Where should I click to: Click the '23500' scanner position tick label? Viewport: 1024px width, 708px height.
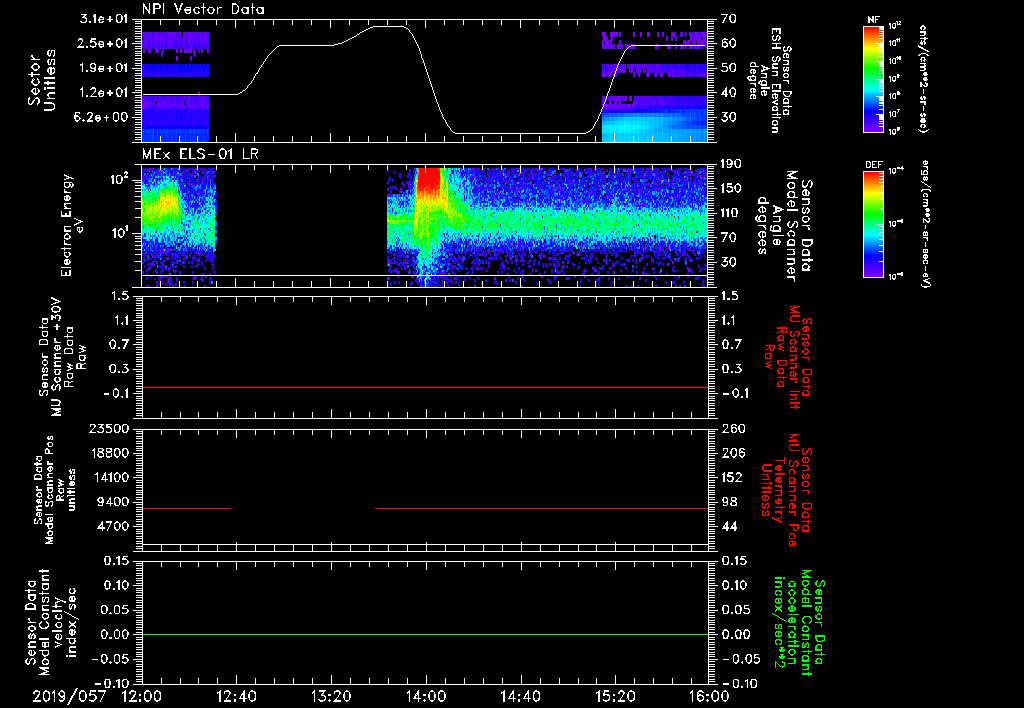(x=109, y=429)
